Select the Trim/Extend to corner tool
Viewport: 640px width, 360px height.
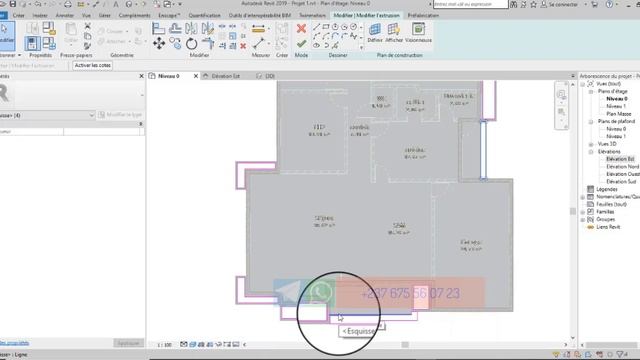coord(208,43)
